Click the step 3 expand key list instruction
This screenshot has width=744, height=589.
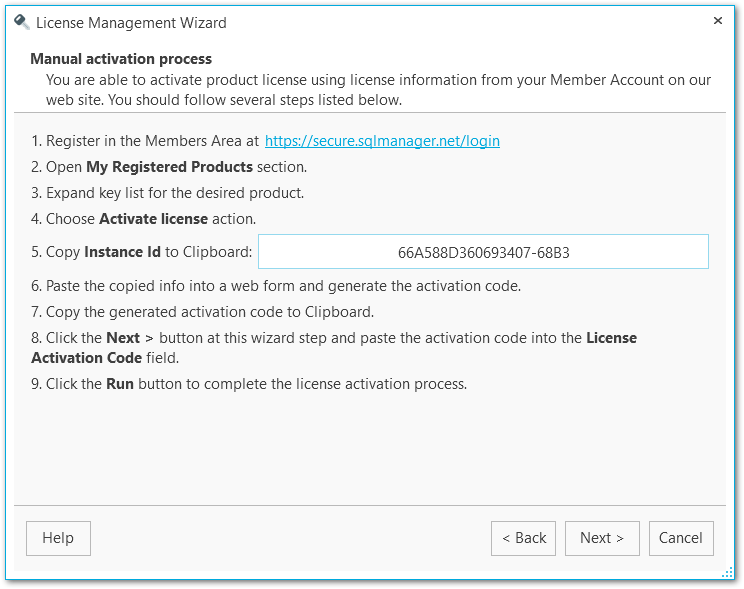click(x=167, y=193)
